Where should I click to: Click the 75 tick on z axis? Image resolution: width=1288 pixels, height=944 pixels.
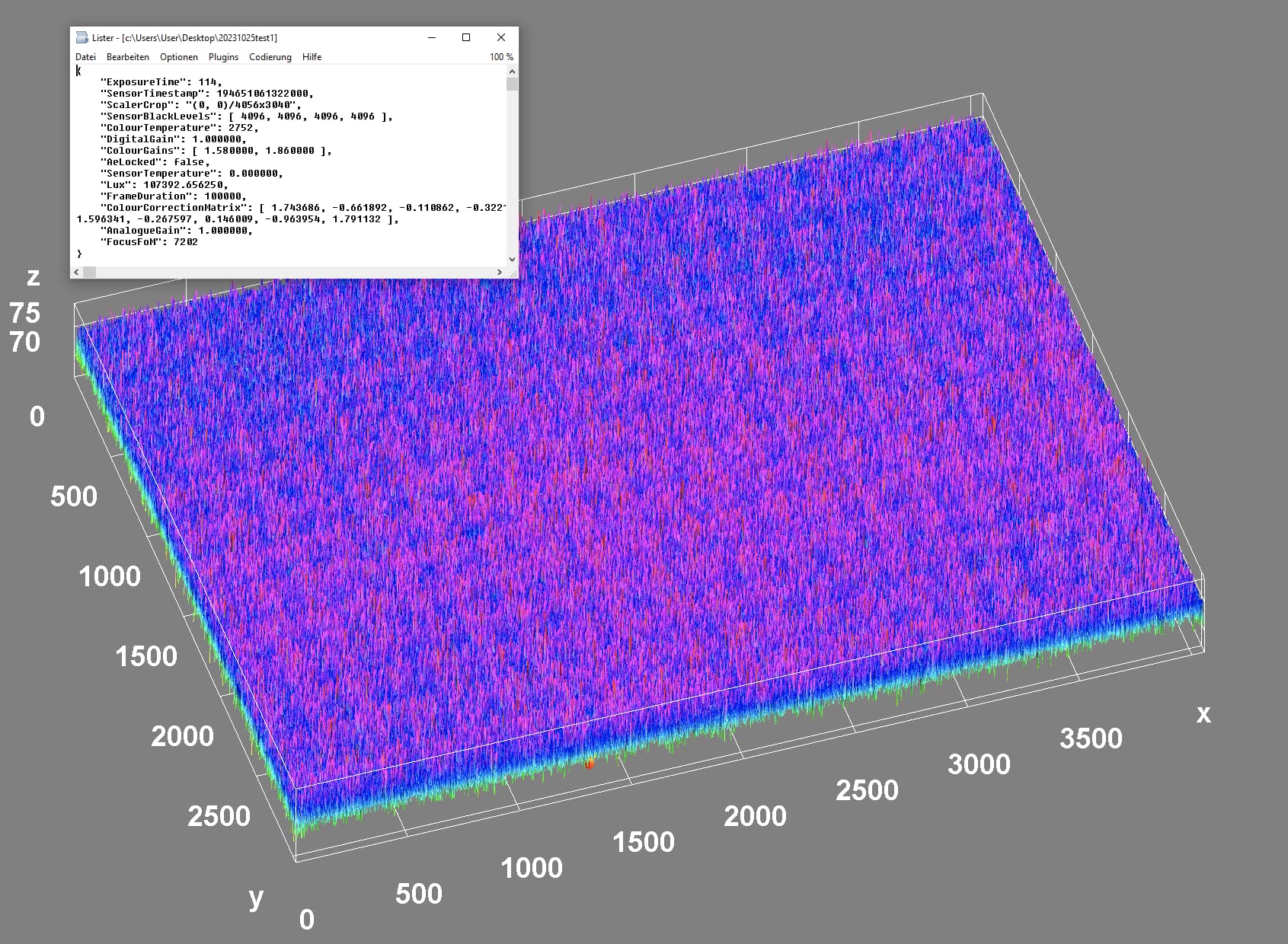24,313
